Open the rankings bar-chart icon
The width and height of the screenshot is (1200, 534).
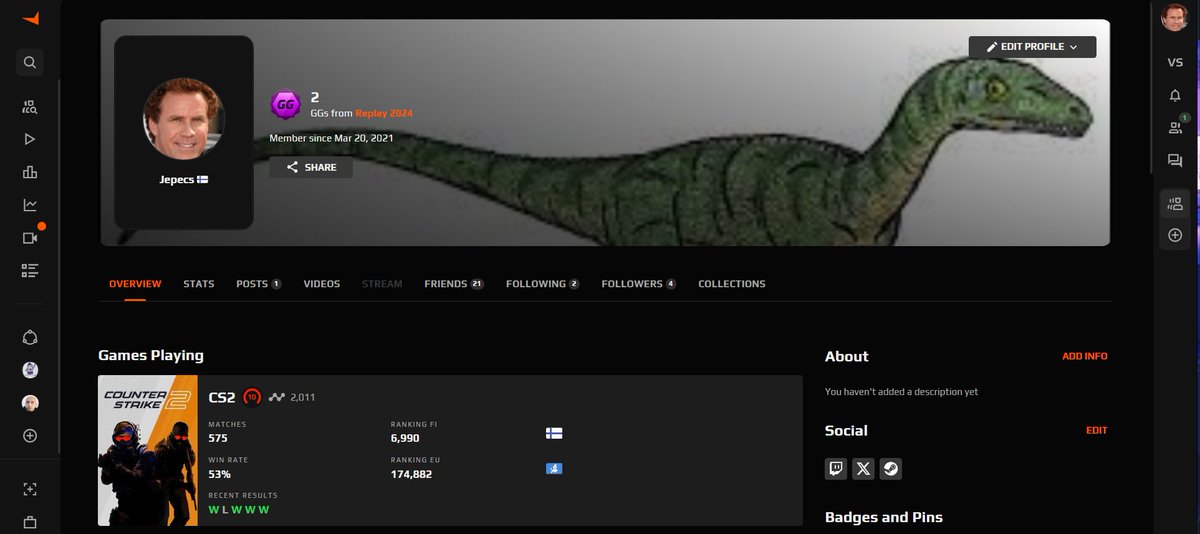tap(30, 172)
